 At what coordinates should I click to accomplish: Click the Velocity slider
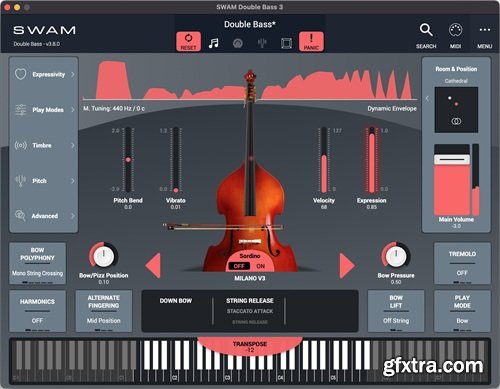[324, 159]
